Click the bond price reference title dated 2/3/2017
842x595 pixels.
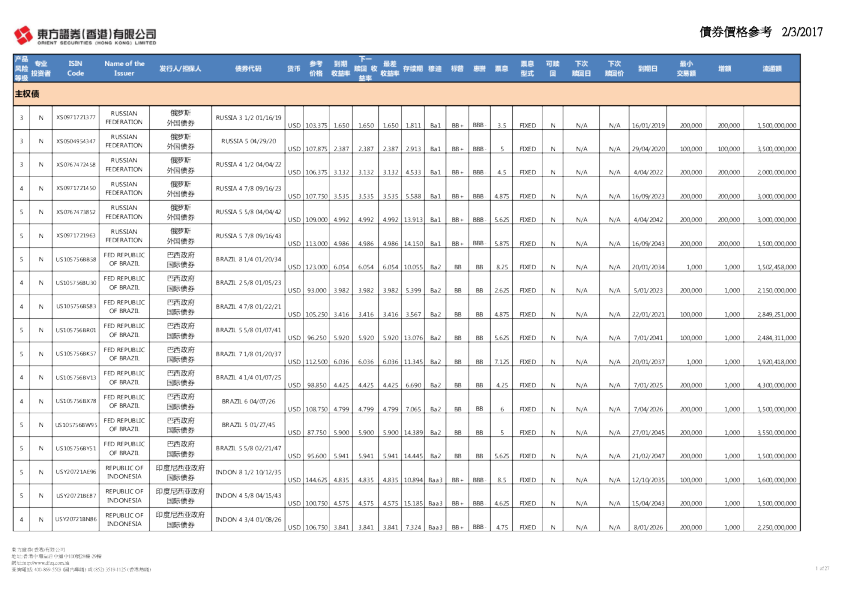point(762,33)
